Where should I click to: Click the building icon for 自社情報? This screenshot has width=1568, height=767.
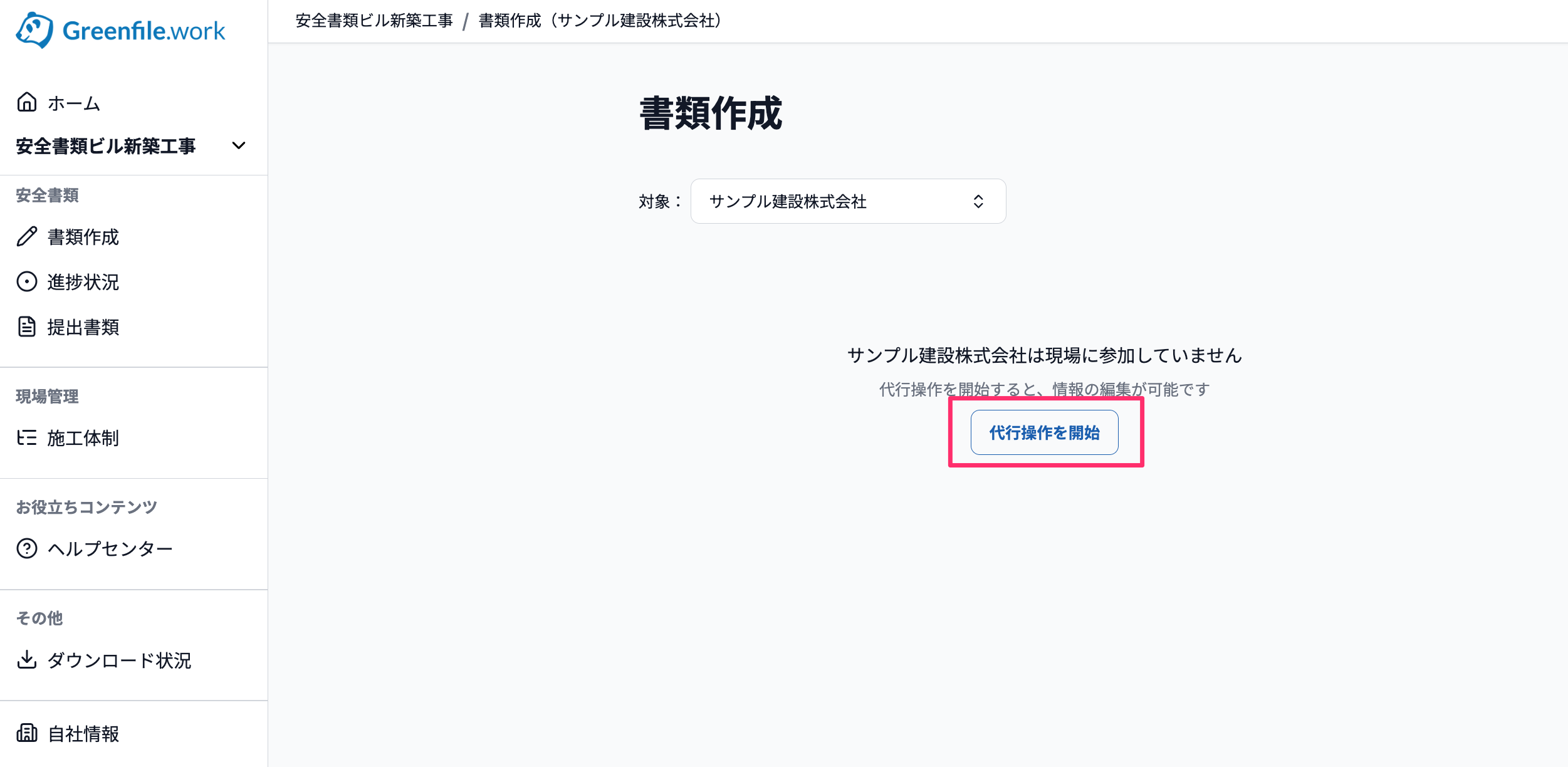click(26, 733)
